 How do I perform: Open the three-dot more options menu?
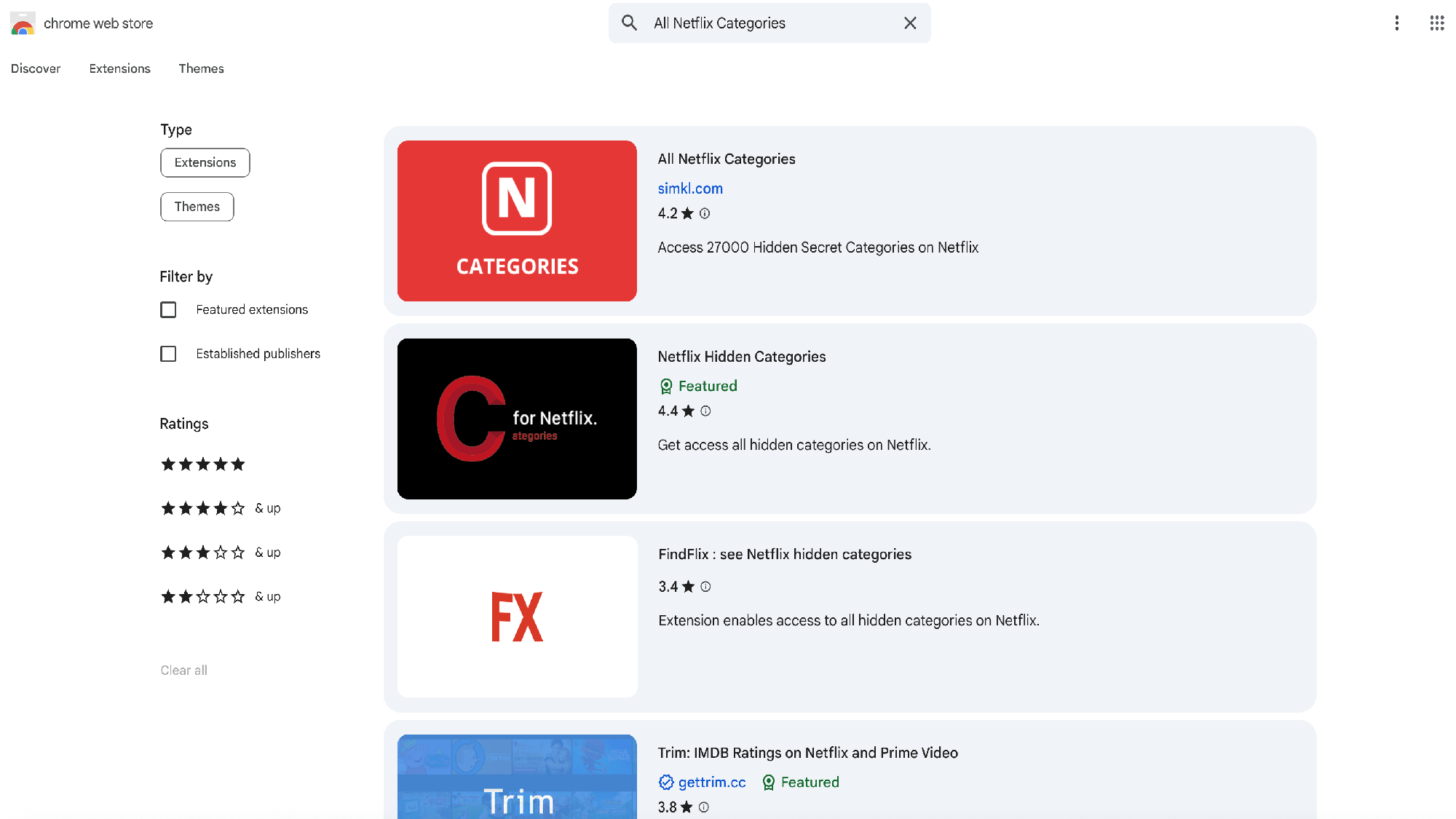coord(1396,23)
